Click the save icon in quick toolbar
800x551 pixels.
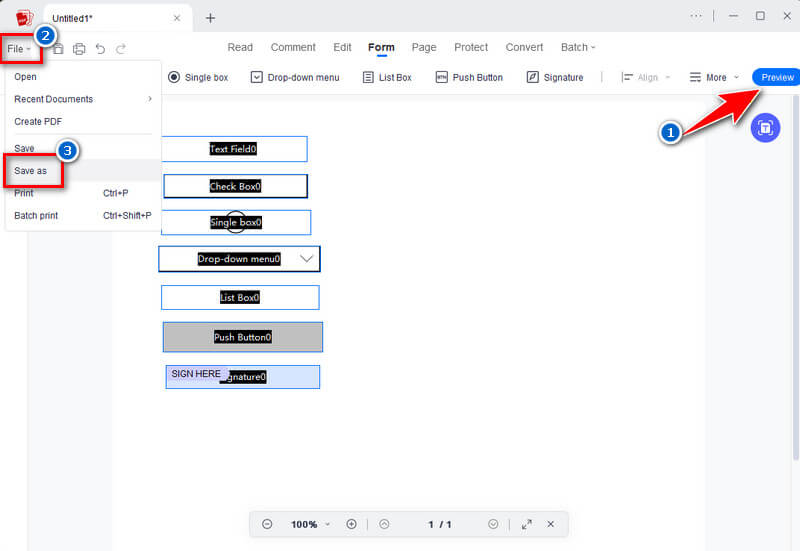pos(58,49)
